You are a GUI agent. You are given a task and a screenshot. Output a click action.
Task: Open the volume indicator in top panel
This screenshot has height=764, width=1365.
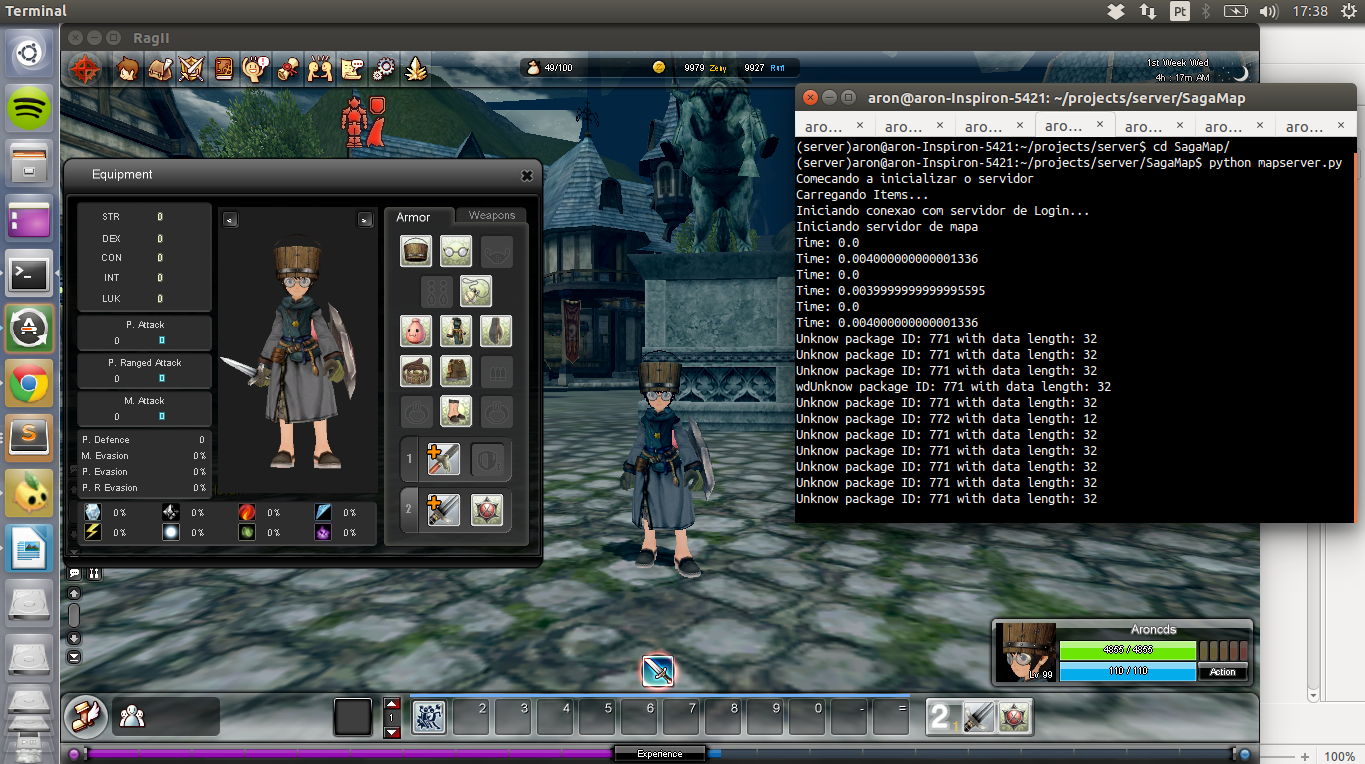click(x=1269, y=11)
